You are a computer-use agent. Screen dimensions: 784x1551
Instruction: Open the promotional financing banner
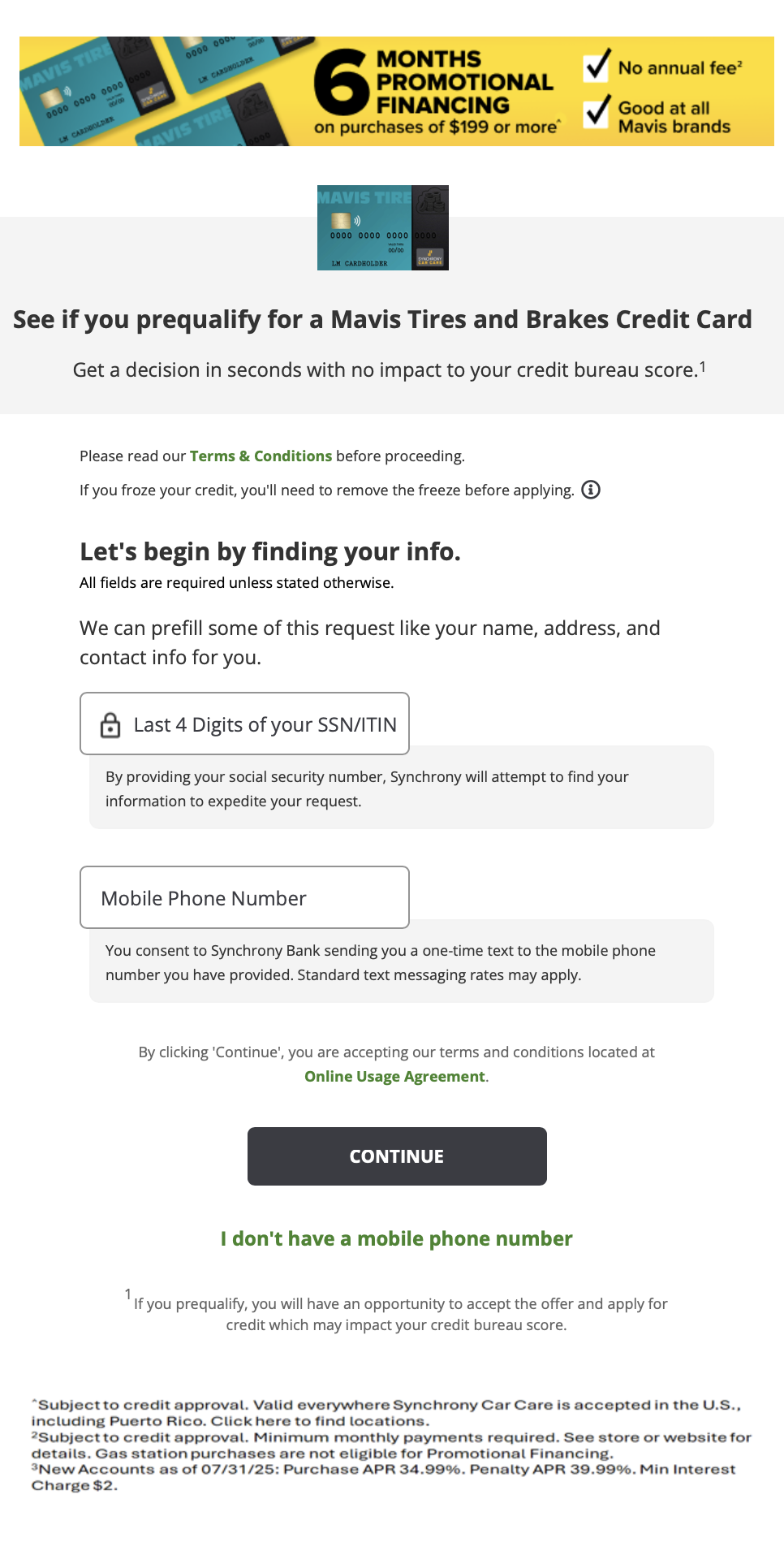397,91
